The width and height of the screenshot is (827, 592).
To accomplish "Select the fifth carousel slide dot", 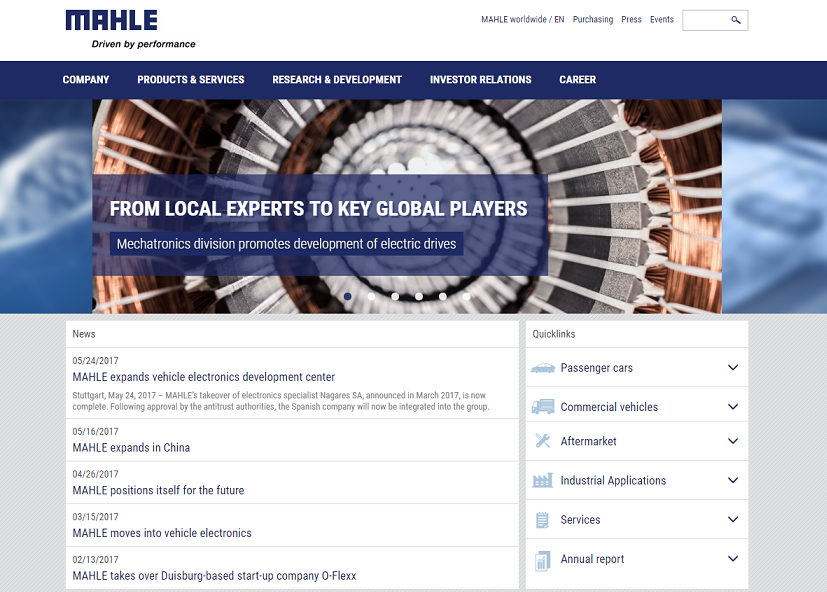I will (x=443, y=297).
